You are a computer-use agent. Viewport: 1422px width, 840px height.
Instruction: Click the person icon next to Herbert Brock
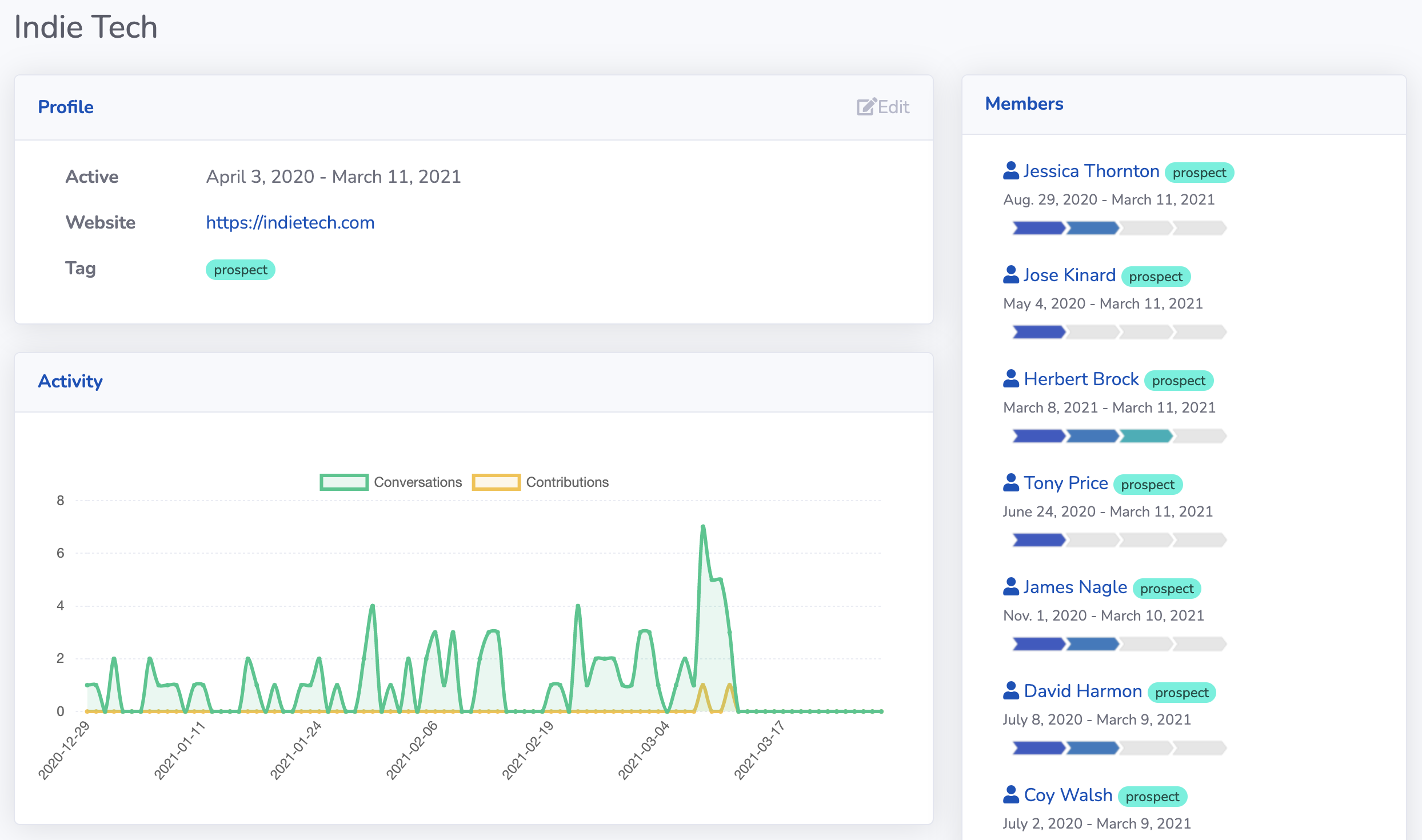coord(1010,378)
